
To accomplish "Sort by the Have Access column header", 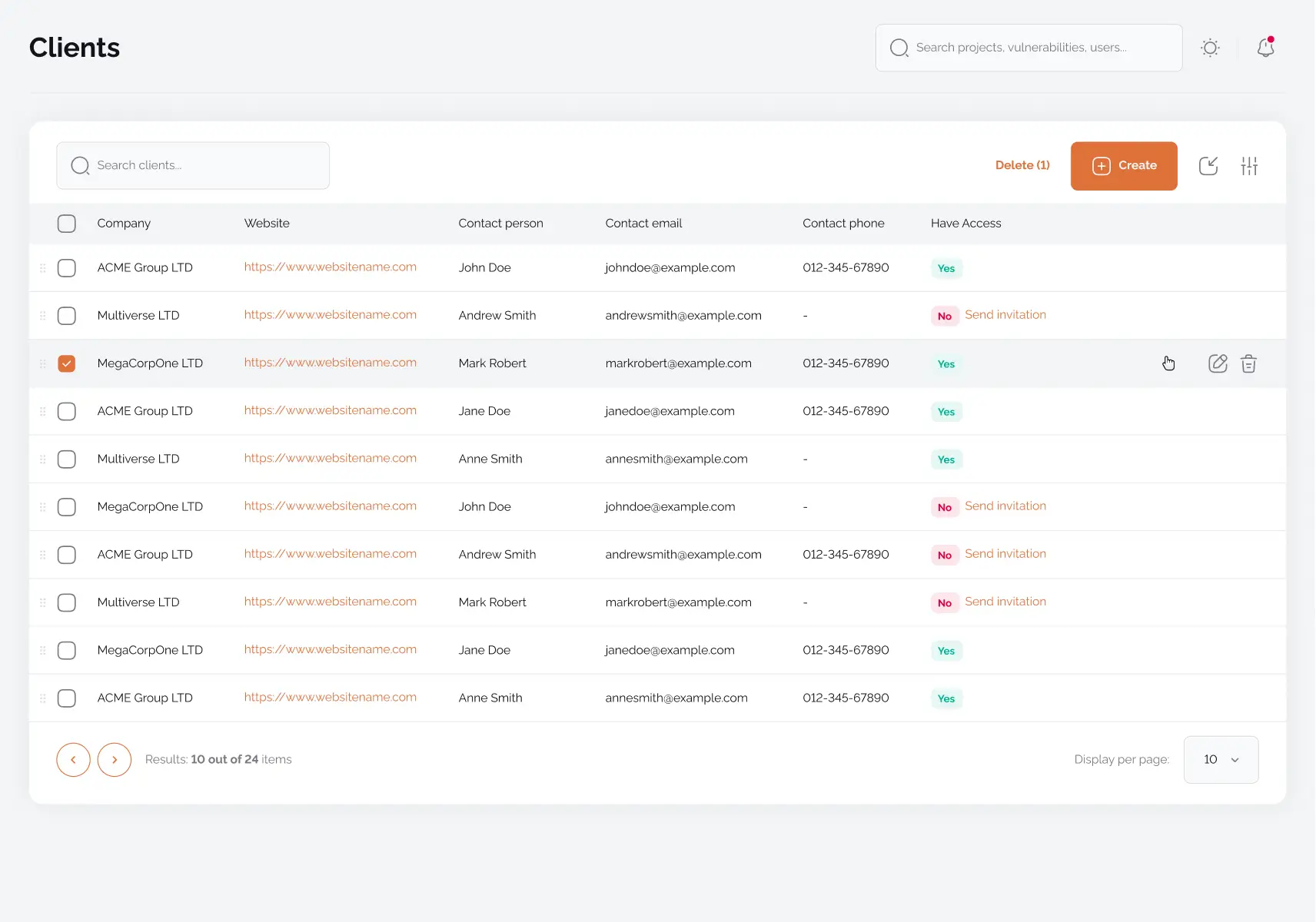I will 965,224.
